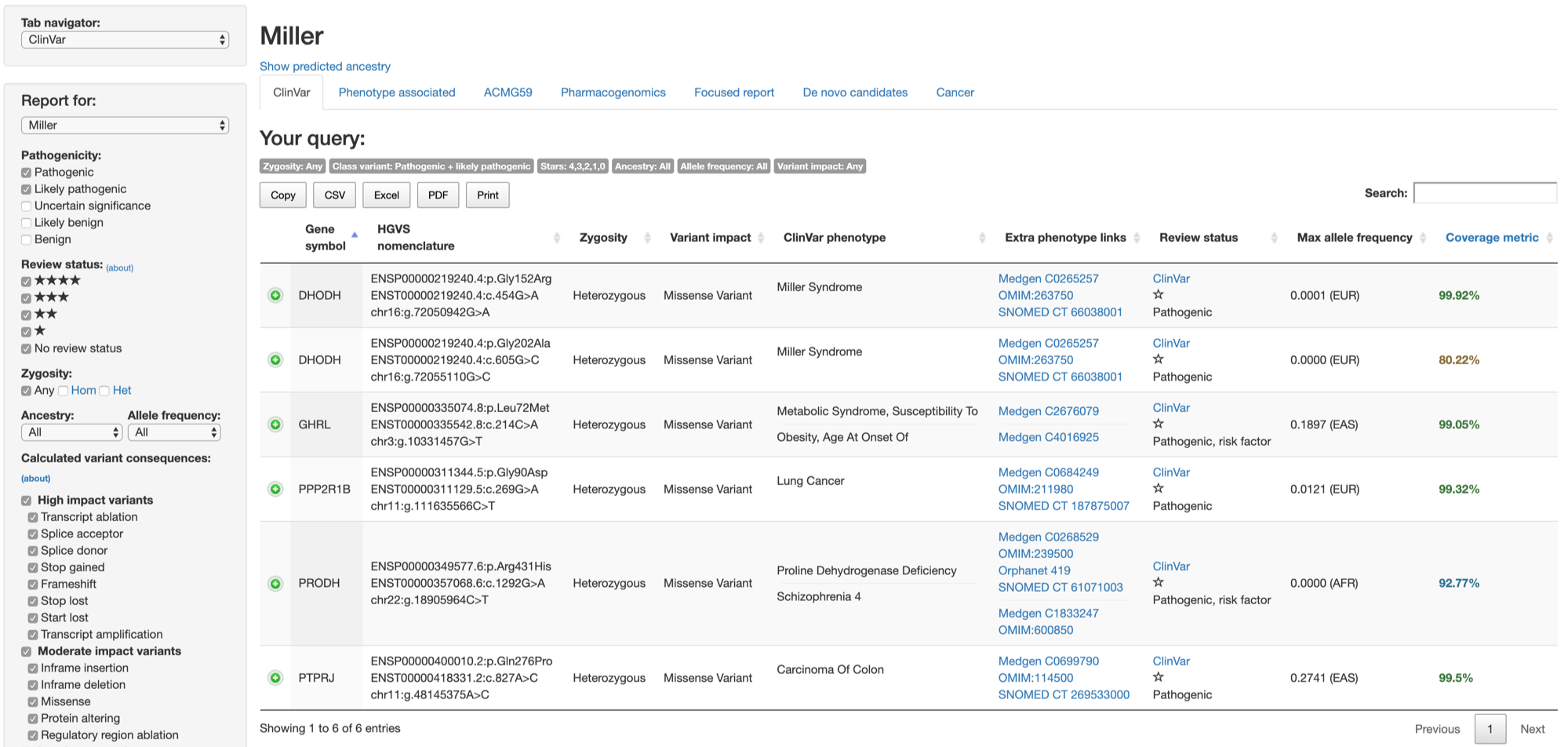Expand the DHODH Gly152Arg row details
Viewport: 1568px width, 747px height.
275,295
